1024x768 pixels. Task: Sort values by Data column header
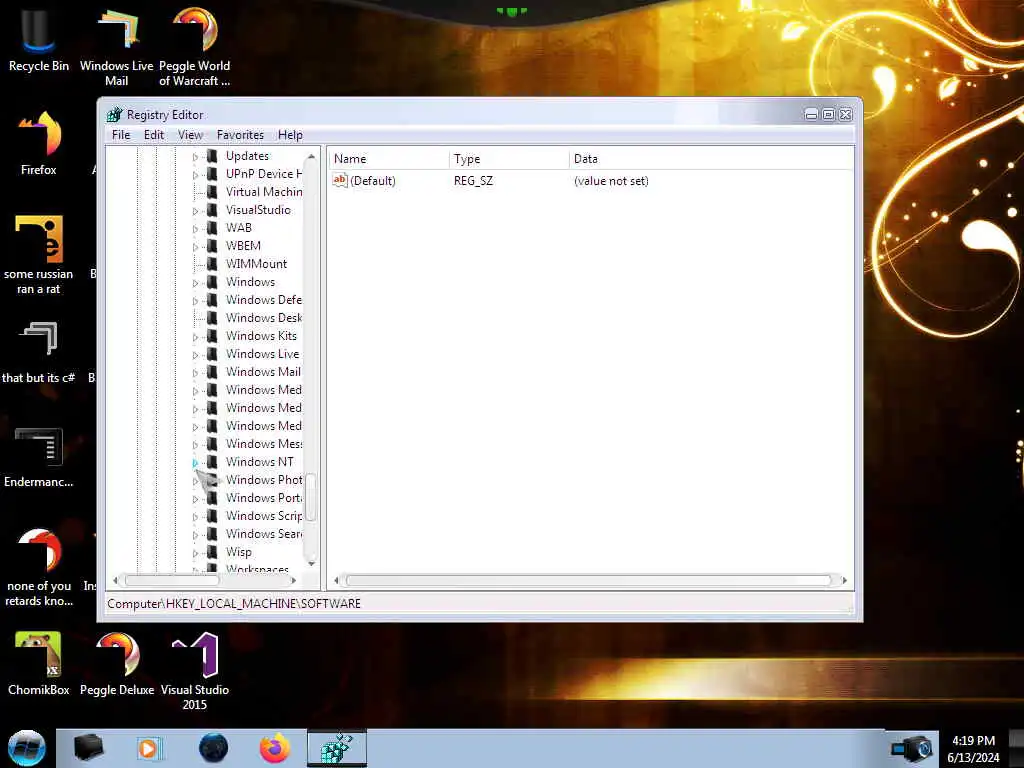[x=711, y=159]
